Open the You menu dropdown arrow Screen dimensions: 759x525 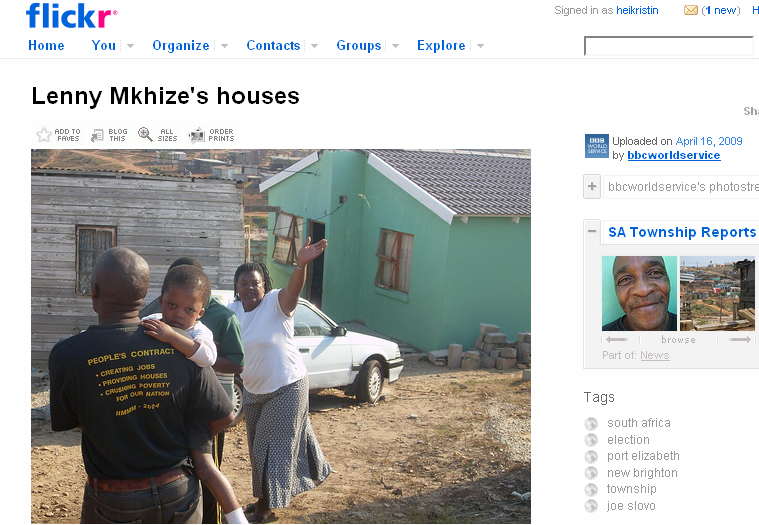click(x=130, y=45)
